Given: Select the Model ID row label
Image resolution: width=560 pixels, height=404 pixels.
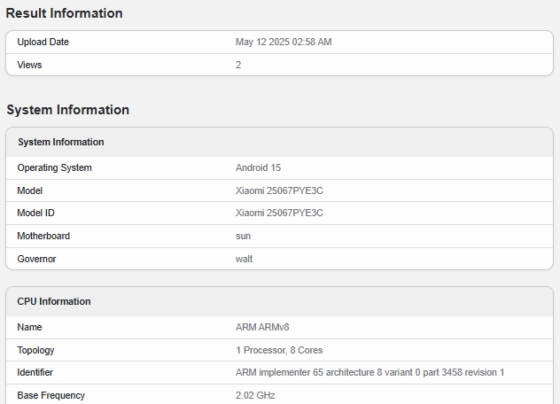Looking at the screenshot, I should click(x=36, y=213).
